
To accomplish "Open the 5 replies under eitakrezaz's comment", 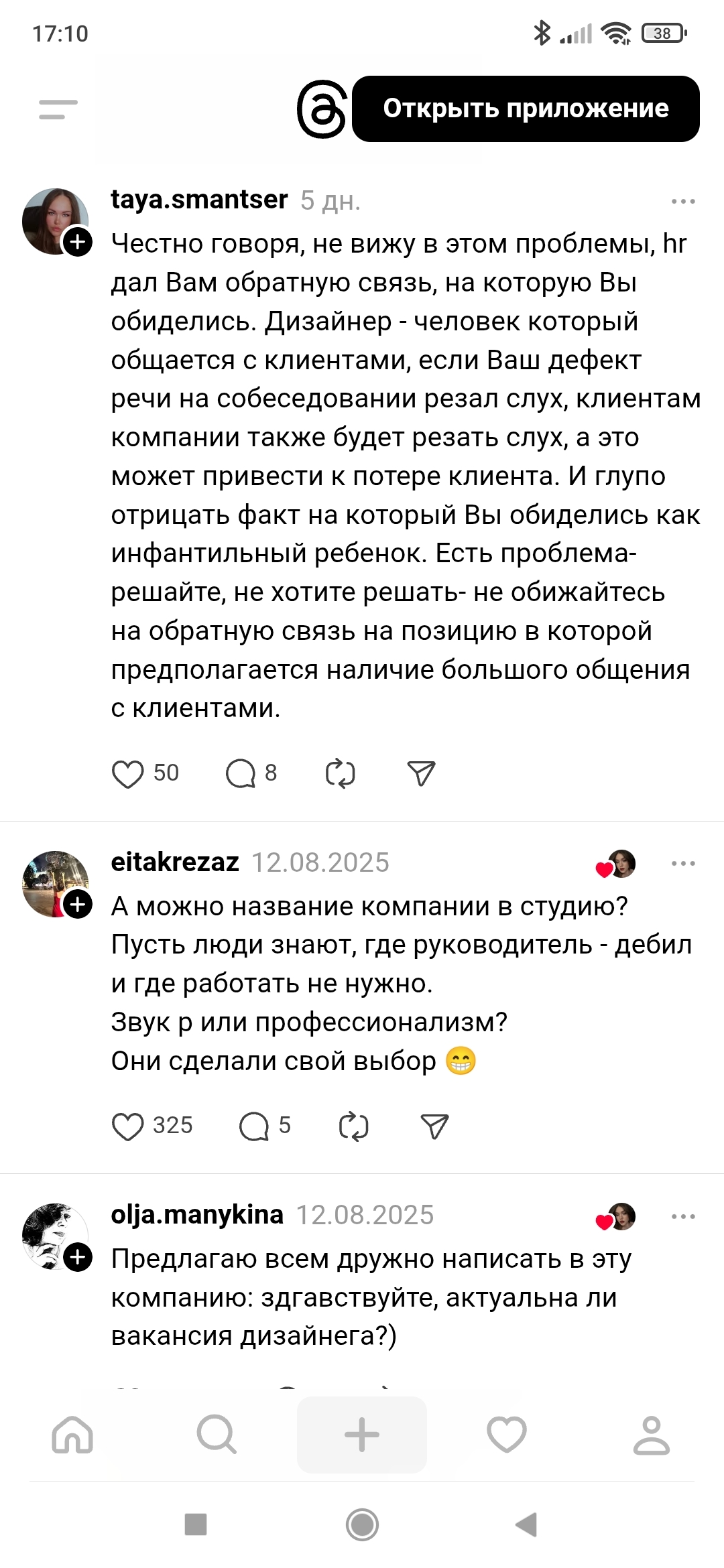I will click(254, 1126).
